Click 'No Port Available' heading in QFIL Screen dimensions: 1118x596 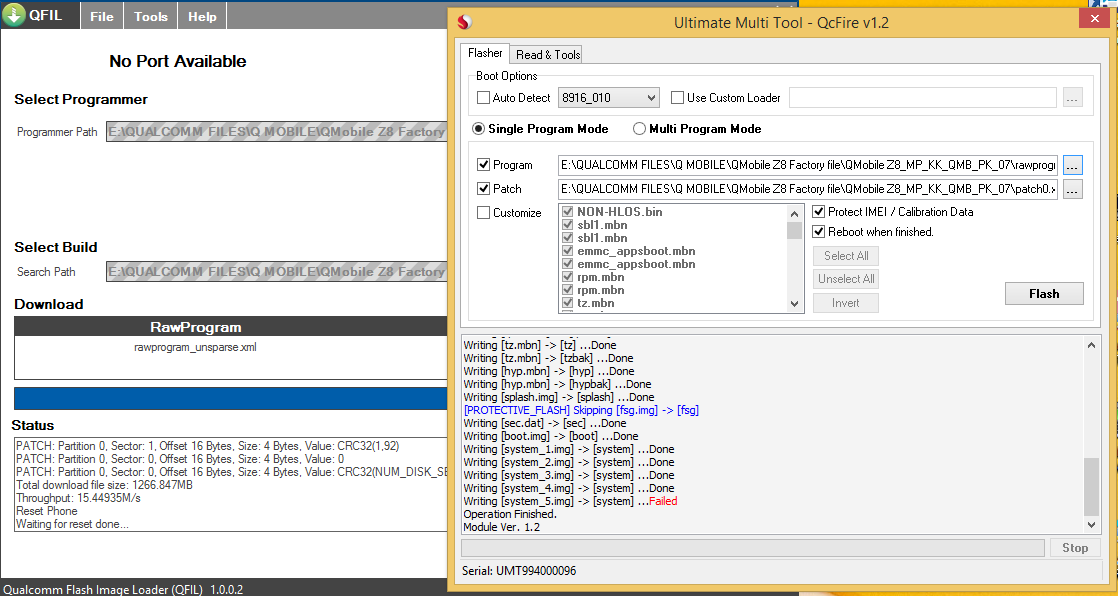(178, 61)
